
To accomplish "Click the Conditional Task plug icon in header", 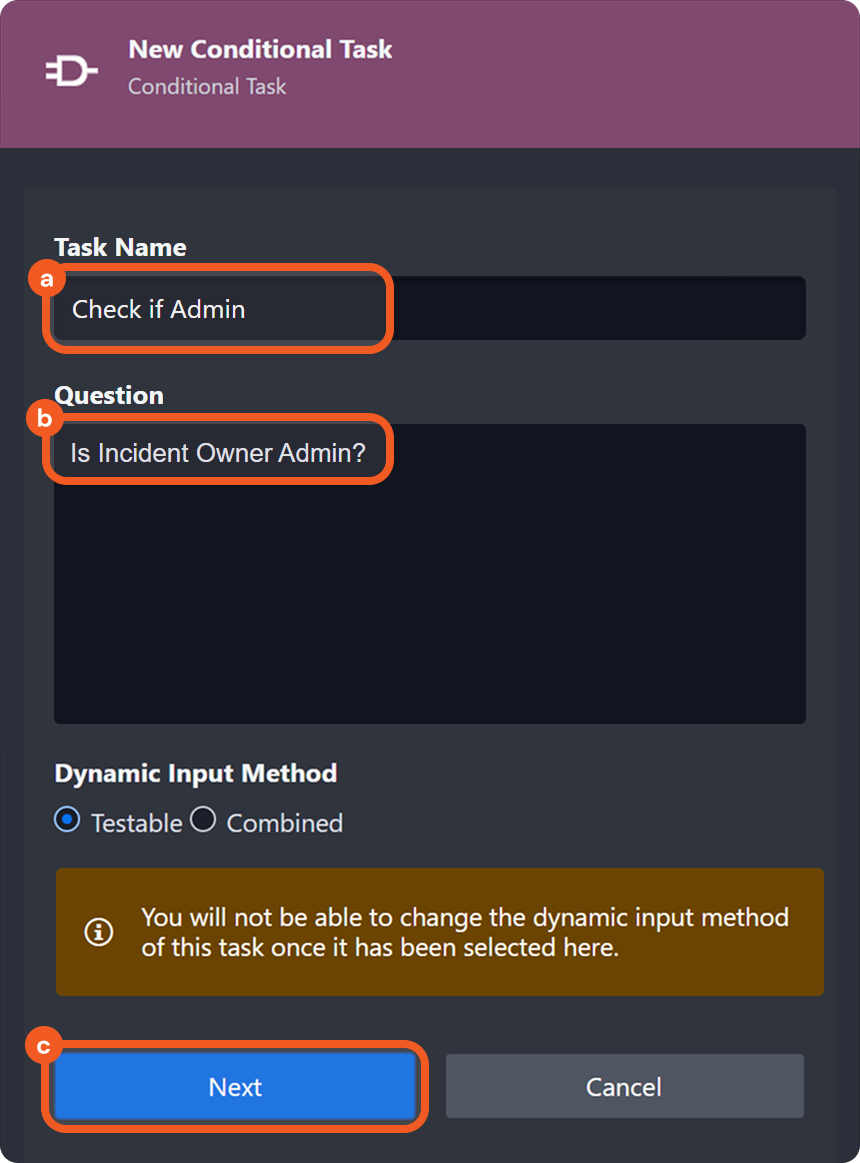I will pos(70,70).
